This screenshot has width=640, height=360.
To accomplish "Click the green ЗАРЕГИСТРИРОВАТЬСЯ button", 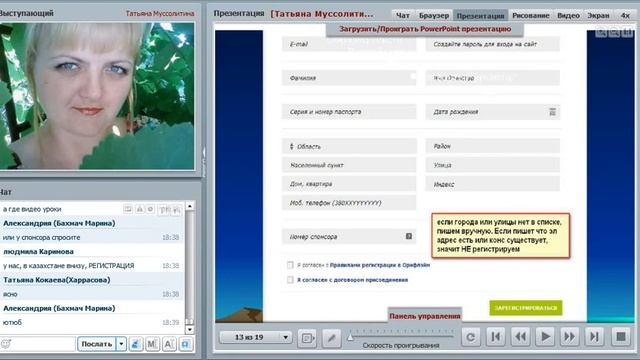I will pyautogui.click(x=526, y=308).
